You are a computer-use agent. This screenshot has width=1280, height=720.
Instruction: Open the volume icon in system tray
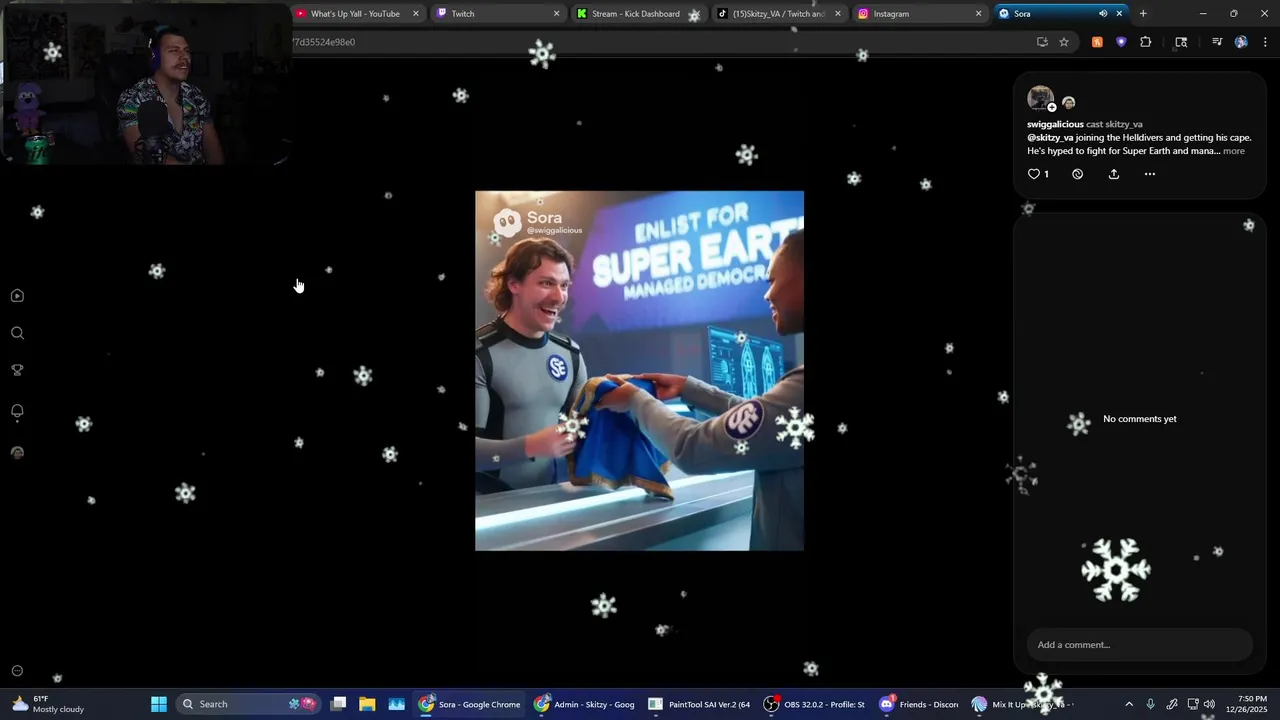(1209, 704)
